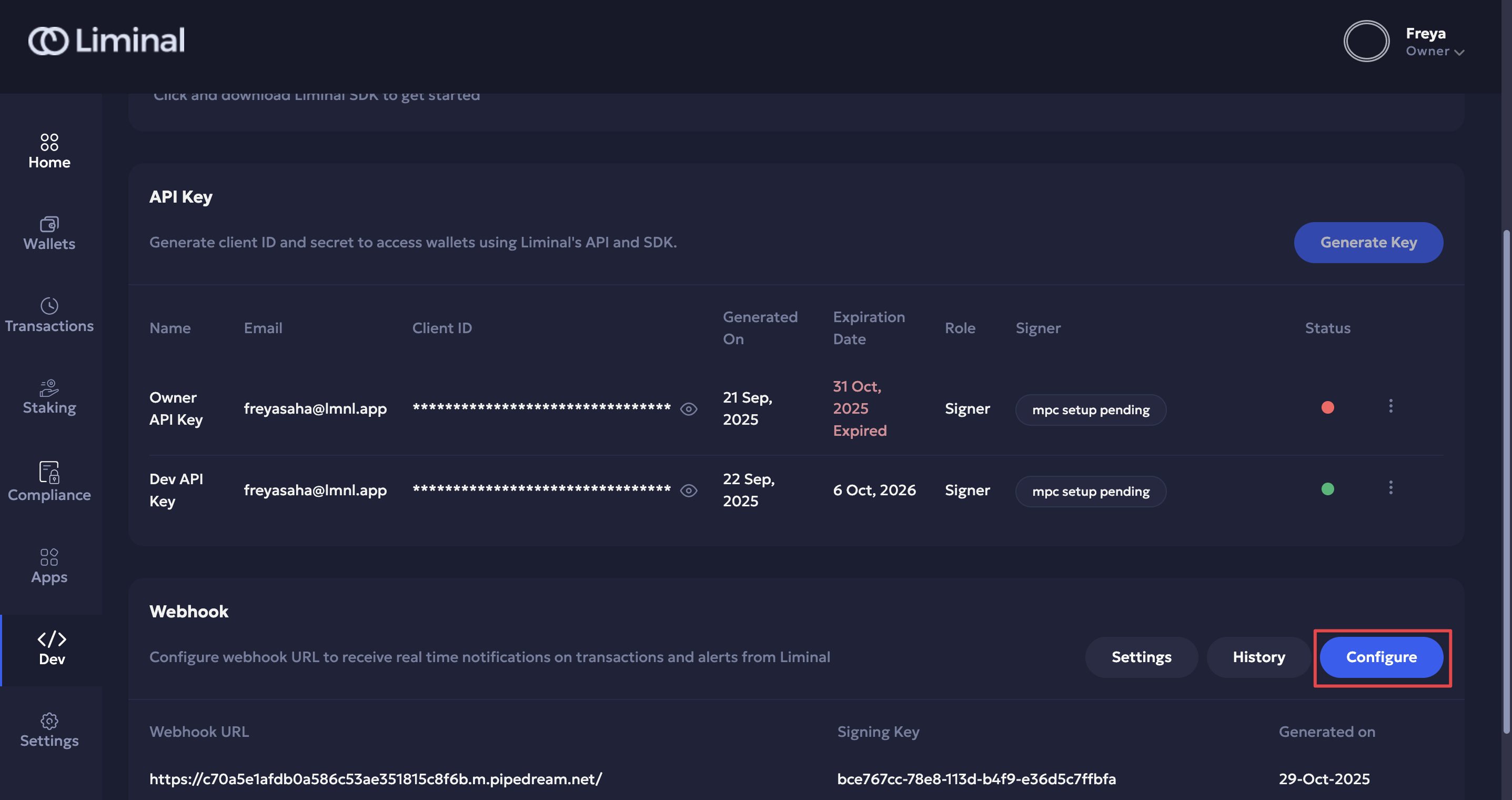Click the Liminal logo
Screen dimensions: 1512x800
point(106,41)
